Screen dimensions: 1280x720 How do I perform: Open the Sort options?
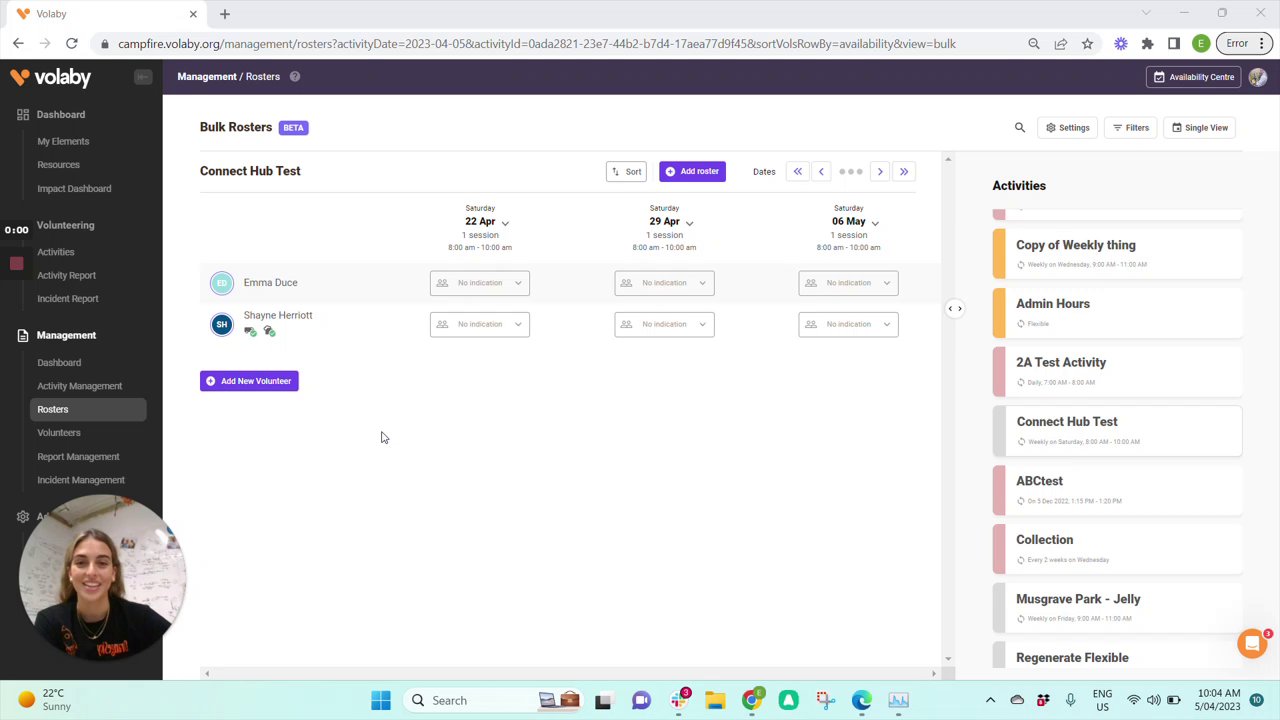[x=626, y=171]
